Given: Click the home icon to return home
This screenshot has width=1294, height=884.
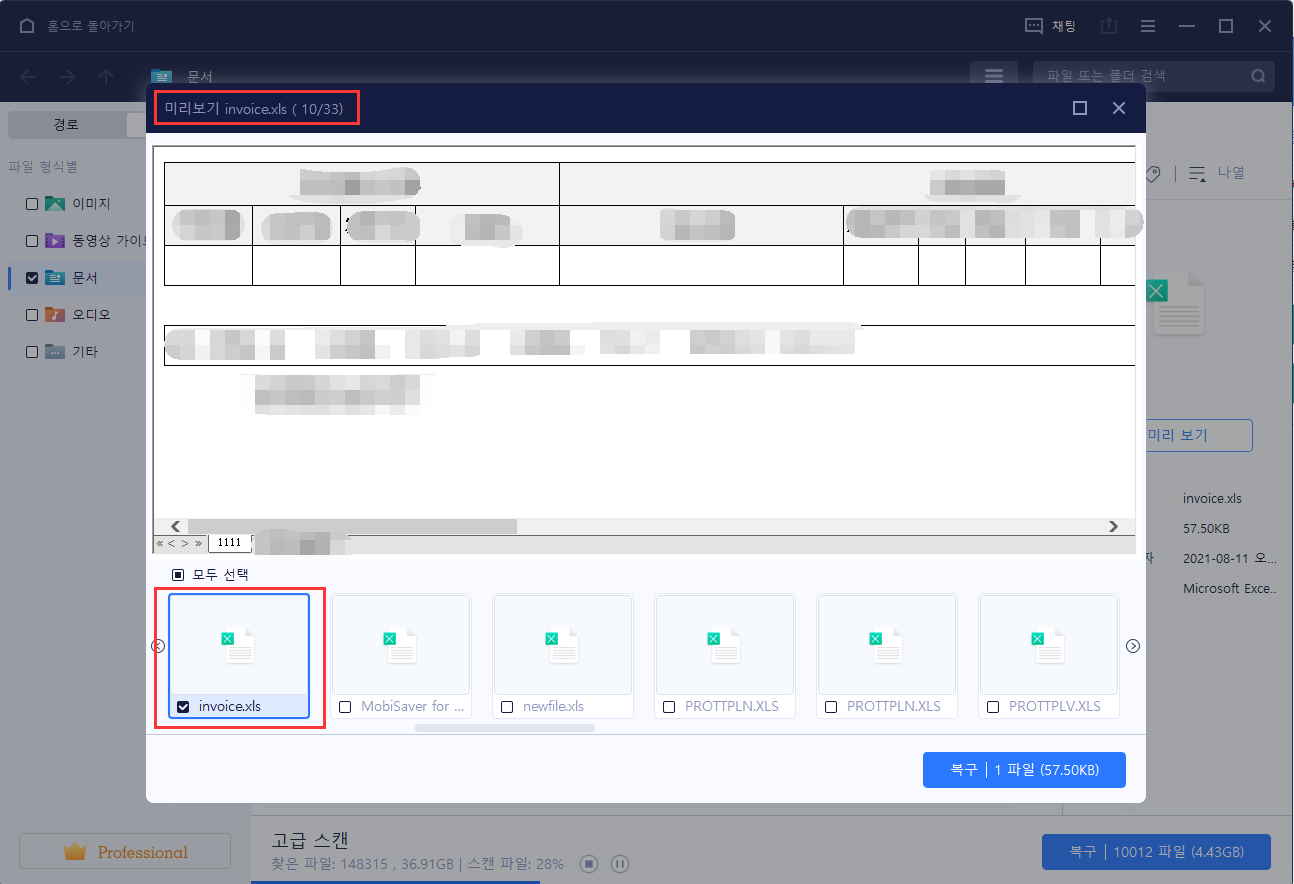Looking at the screenshot, I should pyautogui.click(x=27, y=26).
